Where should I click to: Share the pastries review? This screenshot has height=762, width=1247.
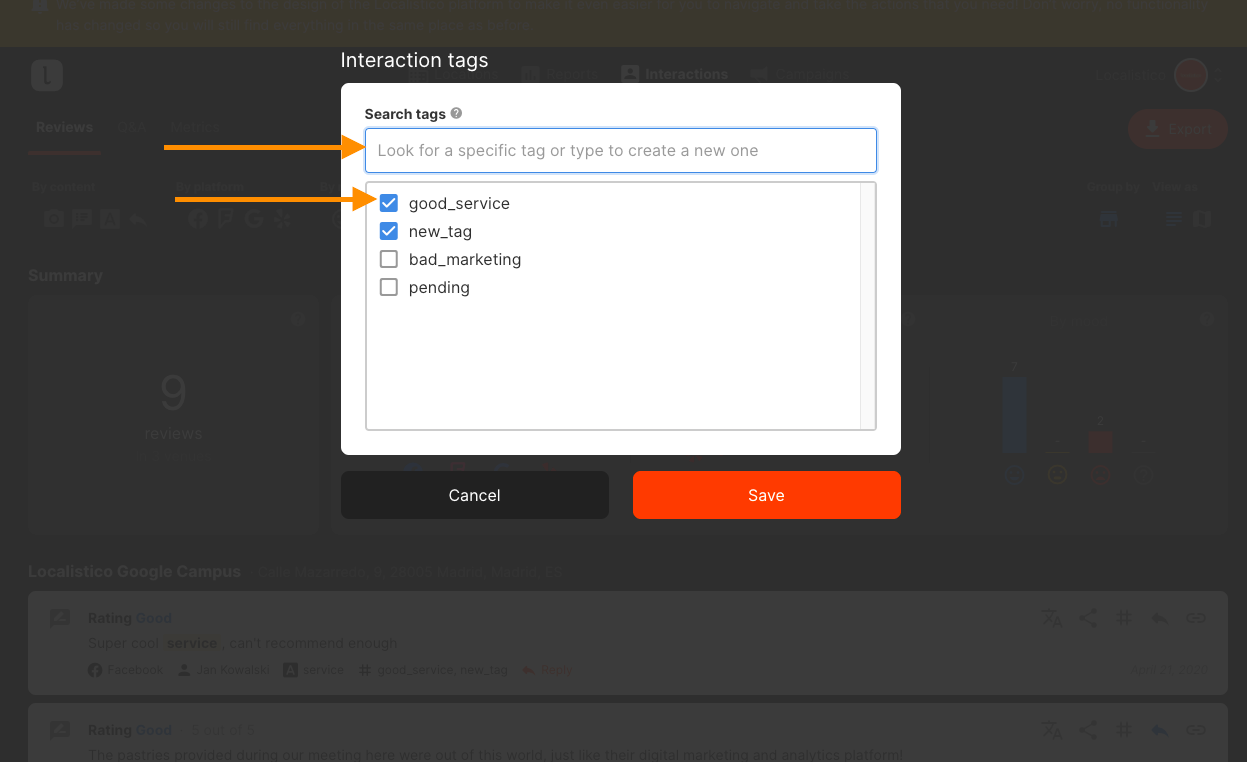(1088, 730)
